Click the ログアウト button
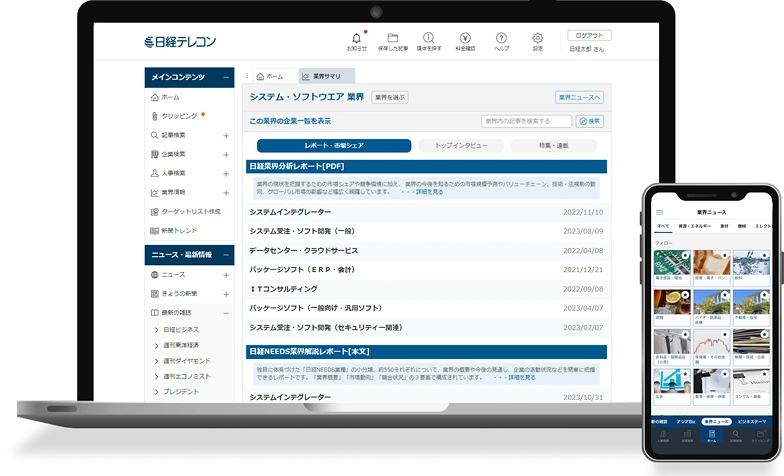 (x=589, y=36)
